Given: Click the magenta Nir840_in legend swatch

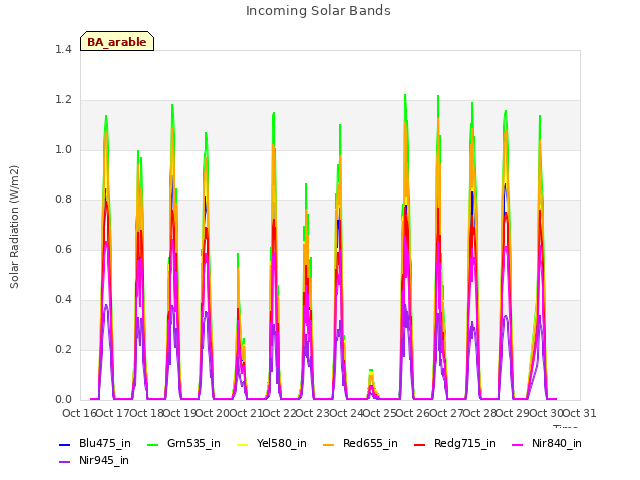Looking at the screenshot, I should tap(518, 444).
